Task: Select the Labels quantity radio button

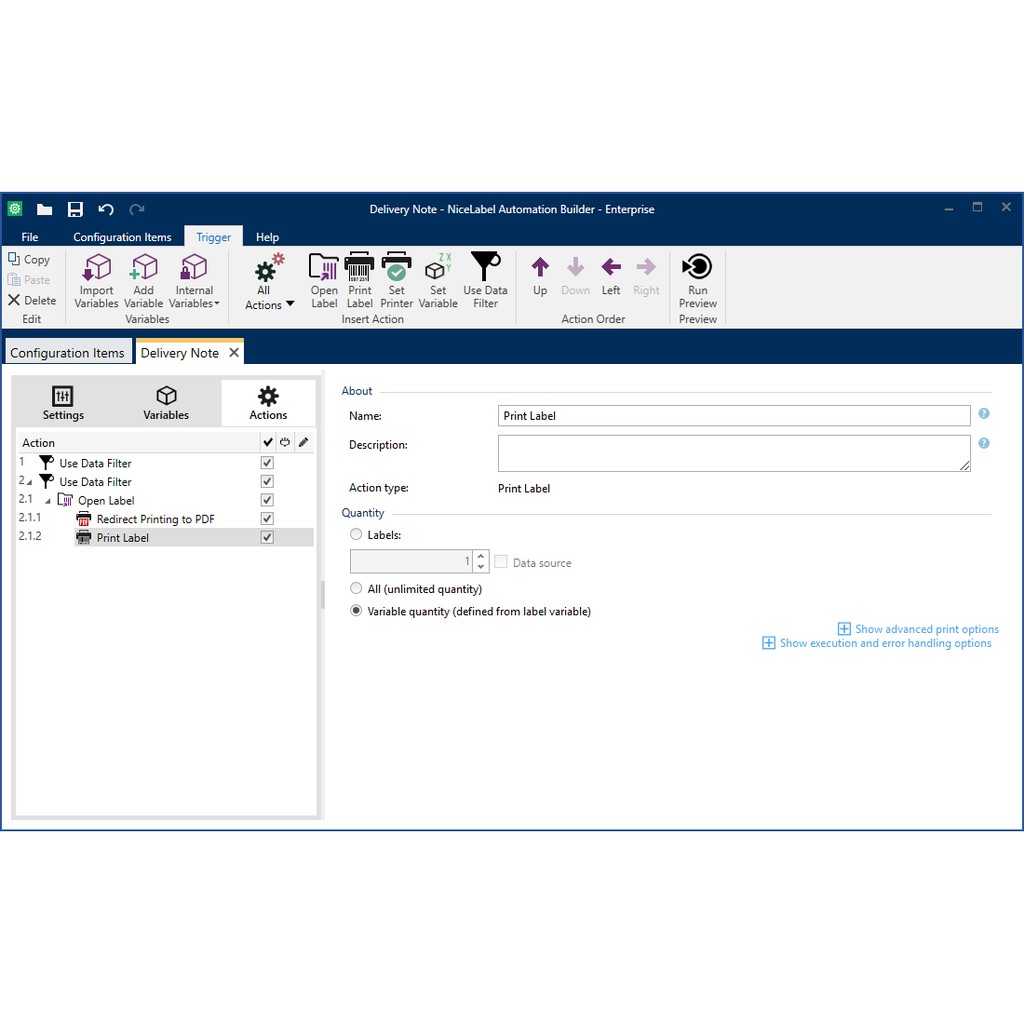Action: 356,535
